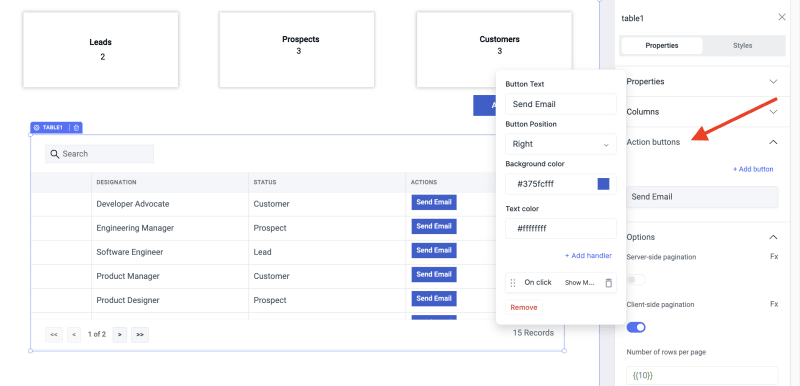This screenshot has height=386, width=800.
Task: Select the Customers card
Action: click(494, 49)
